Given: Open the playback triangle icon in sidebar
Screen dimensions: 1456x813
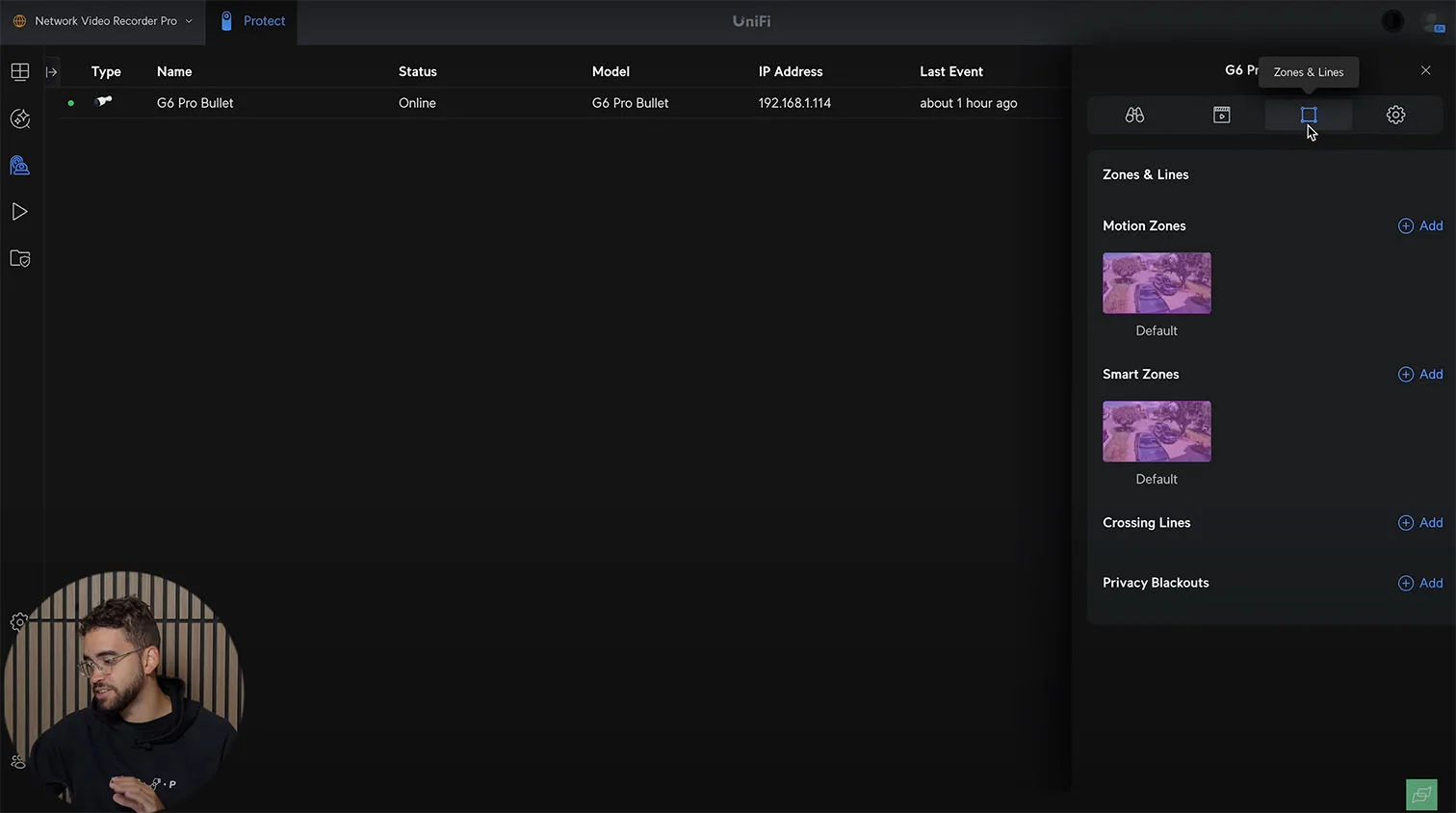Looking at the screenshot, I should tap(19, 212).
